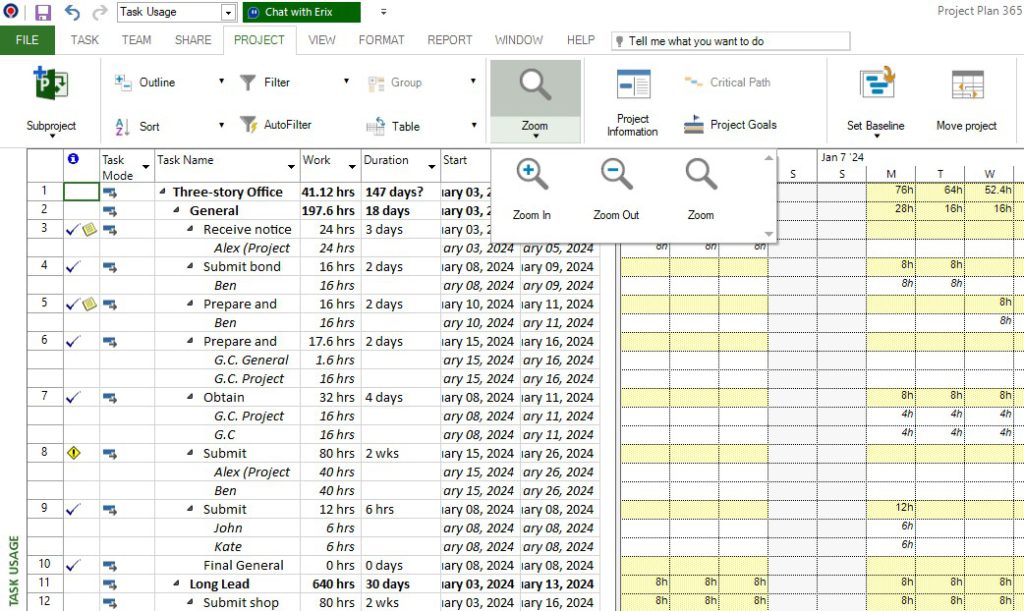This screenshot has width=1024, height=611.
Task: Click Set Baseline icon
Action: tap(876, 85)
